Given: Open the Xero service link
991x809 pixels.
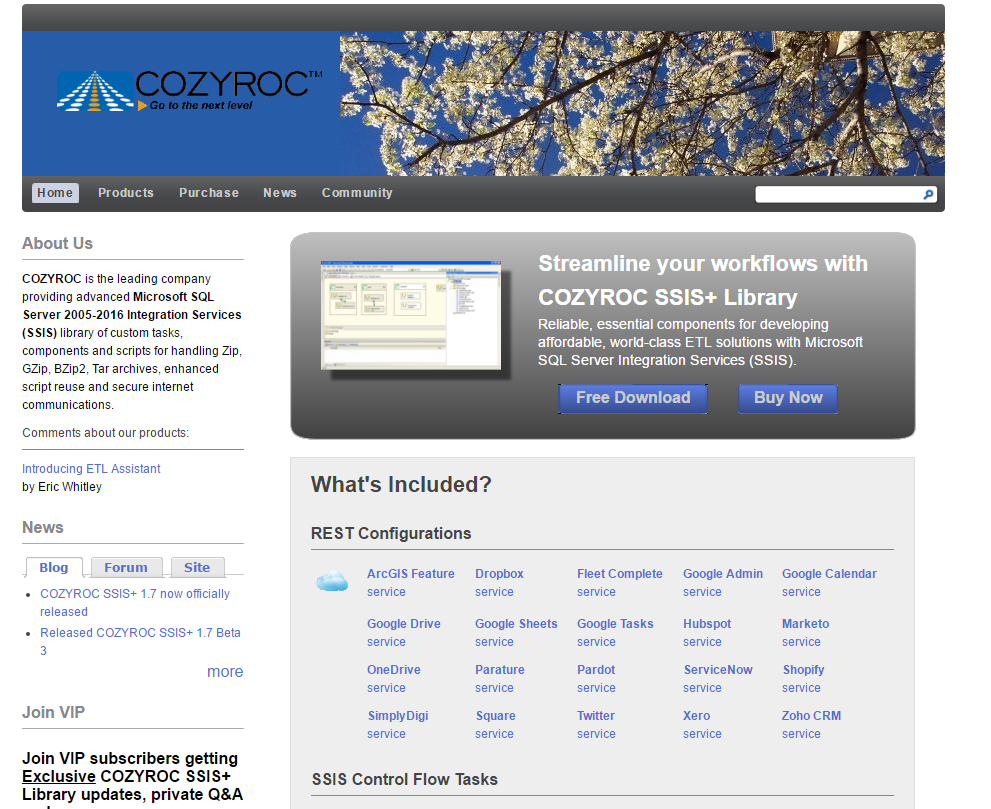Looking at the screenshot, I should pyautogui.click(x=702, y=725).
